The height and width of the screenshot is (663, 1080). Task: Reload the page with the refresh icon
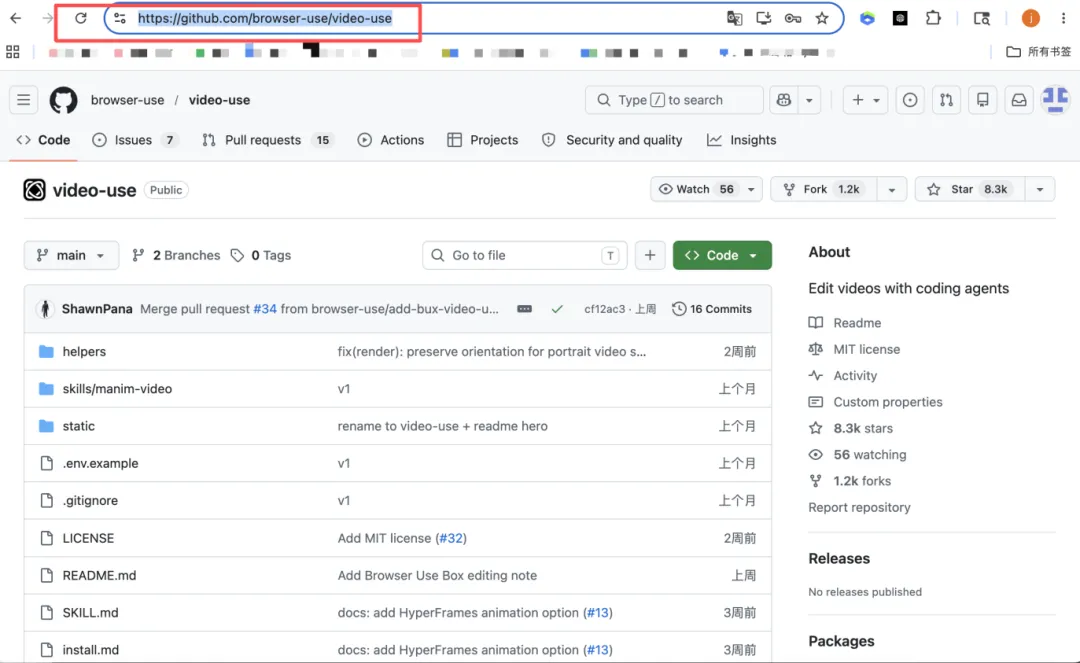pyautogui.click(x=81, y=19)
